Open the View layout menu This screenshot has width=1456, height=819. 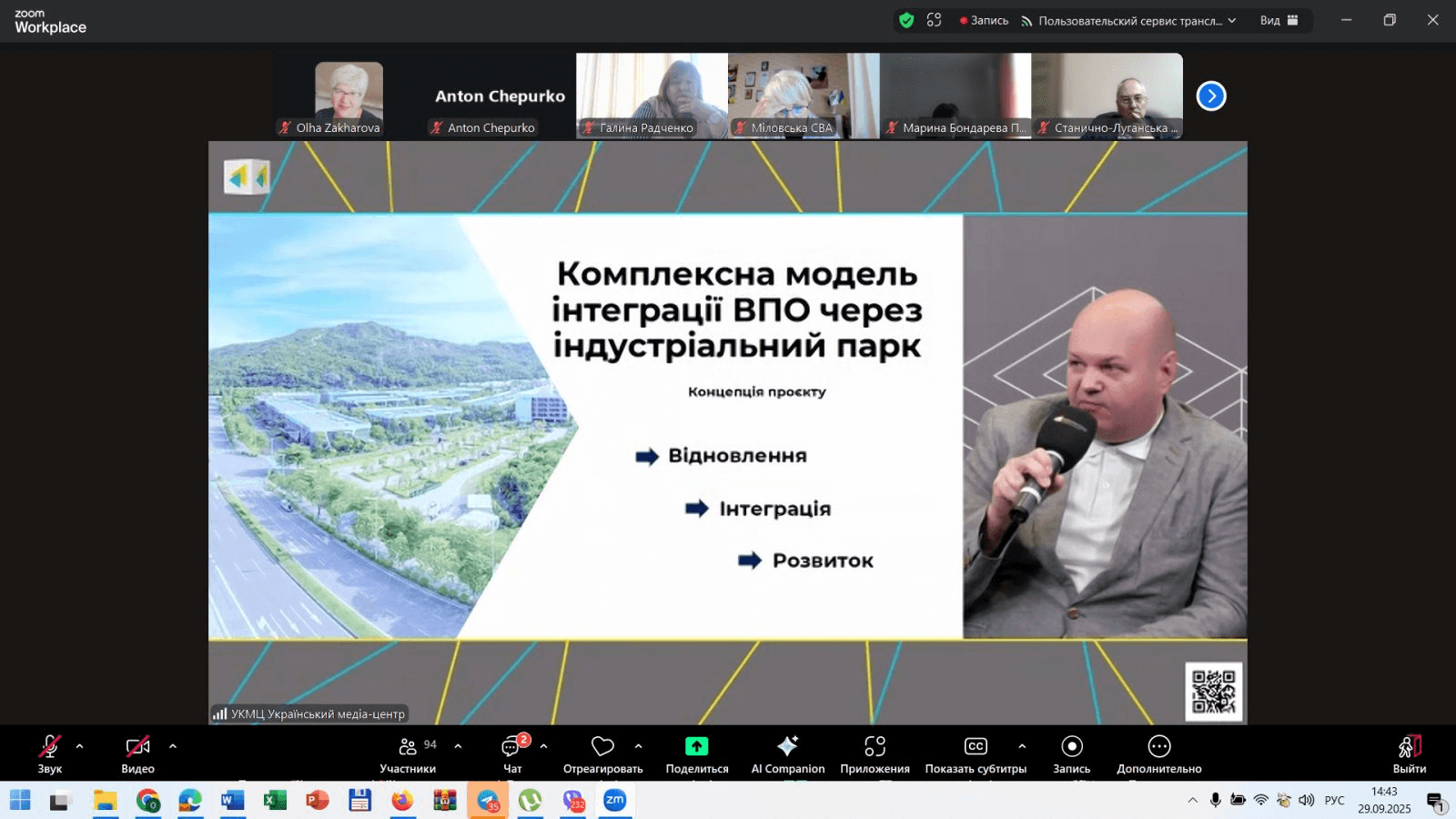tap(1279, 20)
